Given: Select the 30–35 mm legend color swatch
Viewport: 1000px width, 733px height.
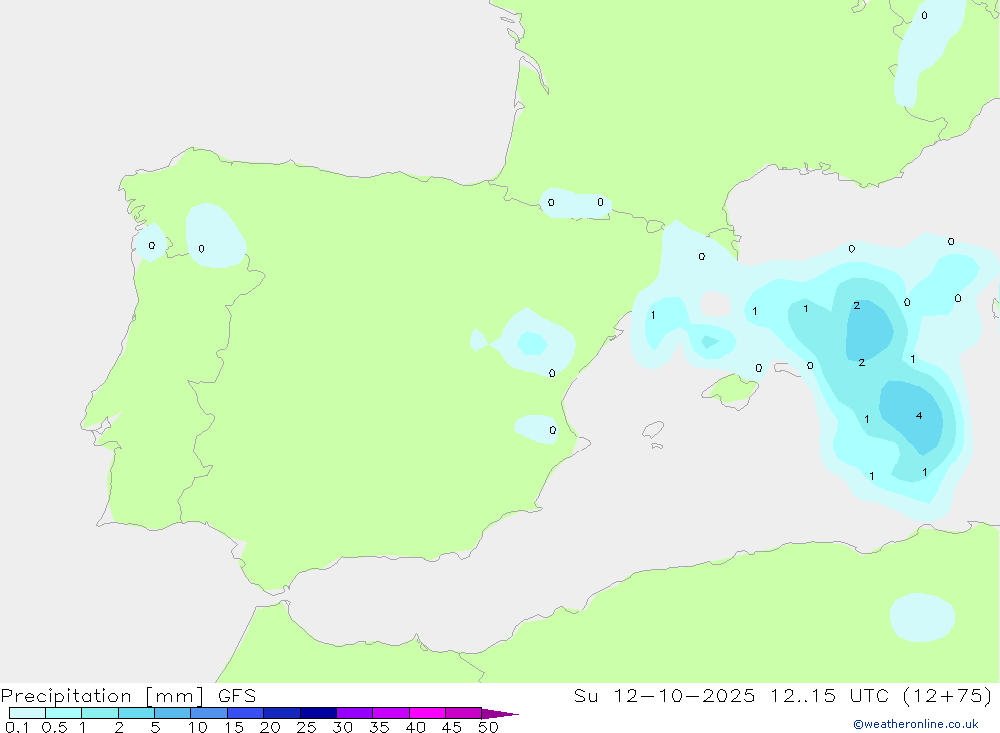Looking at the screenshot, I should [355, 713].
